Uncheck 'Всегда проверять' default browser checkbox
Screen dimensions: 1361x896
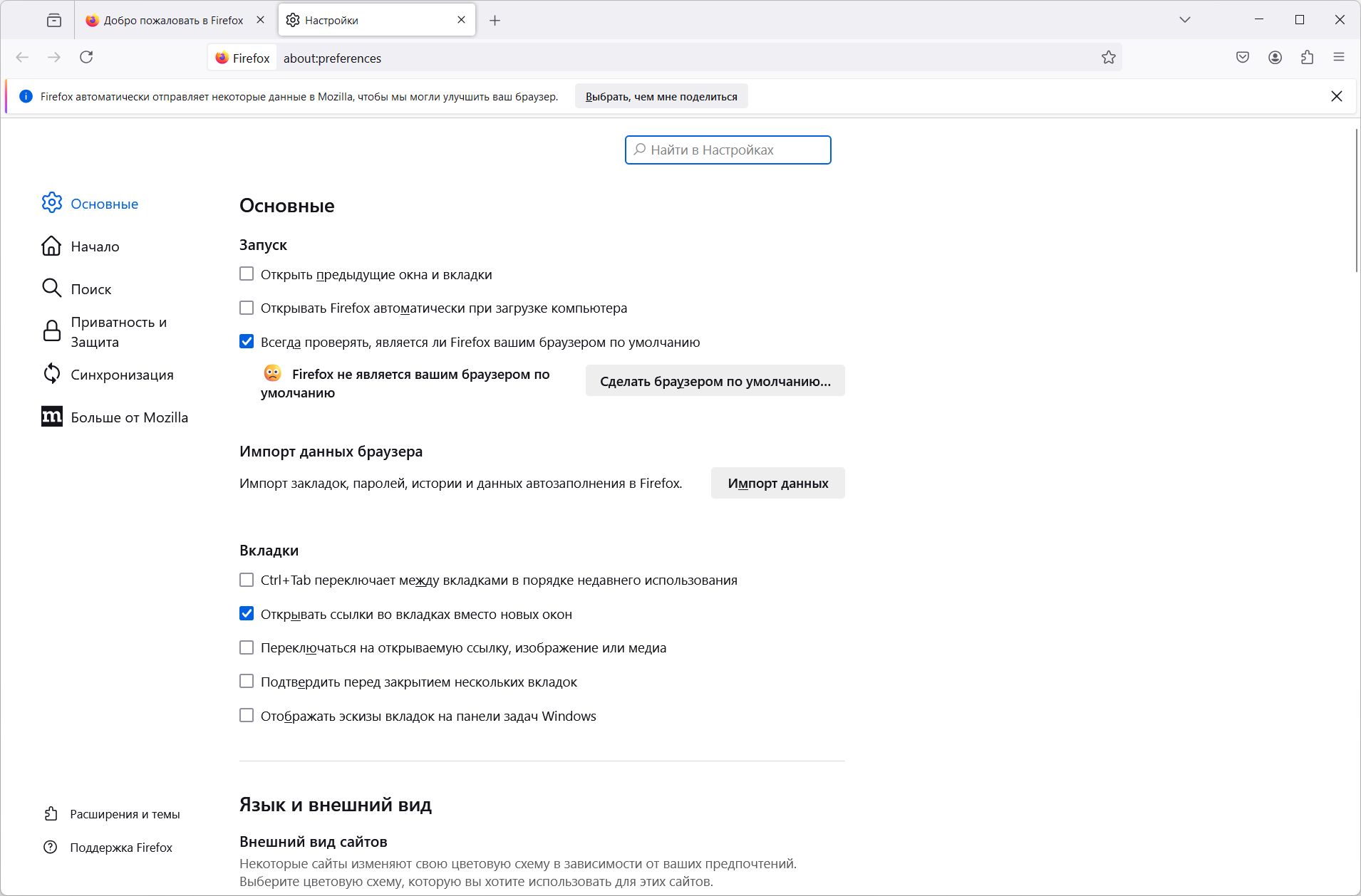coord(247,342)
